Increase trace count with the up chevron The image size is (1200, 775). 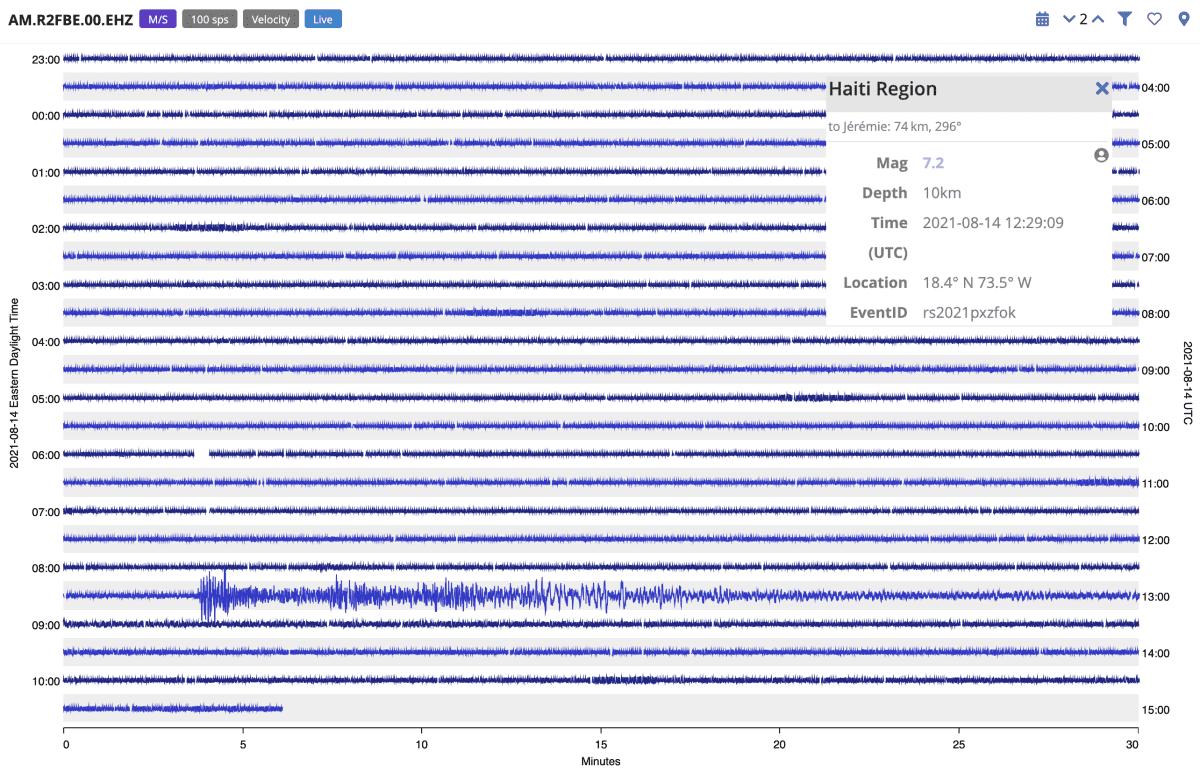tap(1098, 18)
